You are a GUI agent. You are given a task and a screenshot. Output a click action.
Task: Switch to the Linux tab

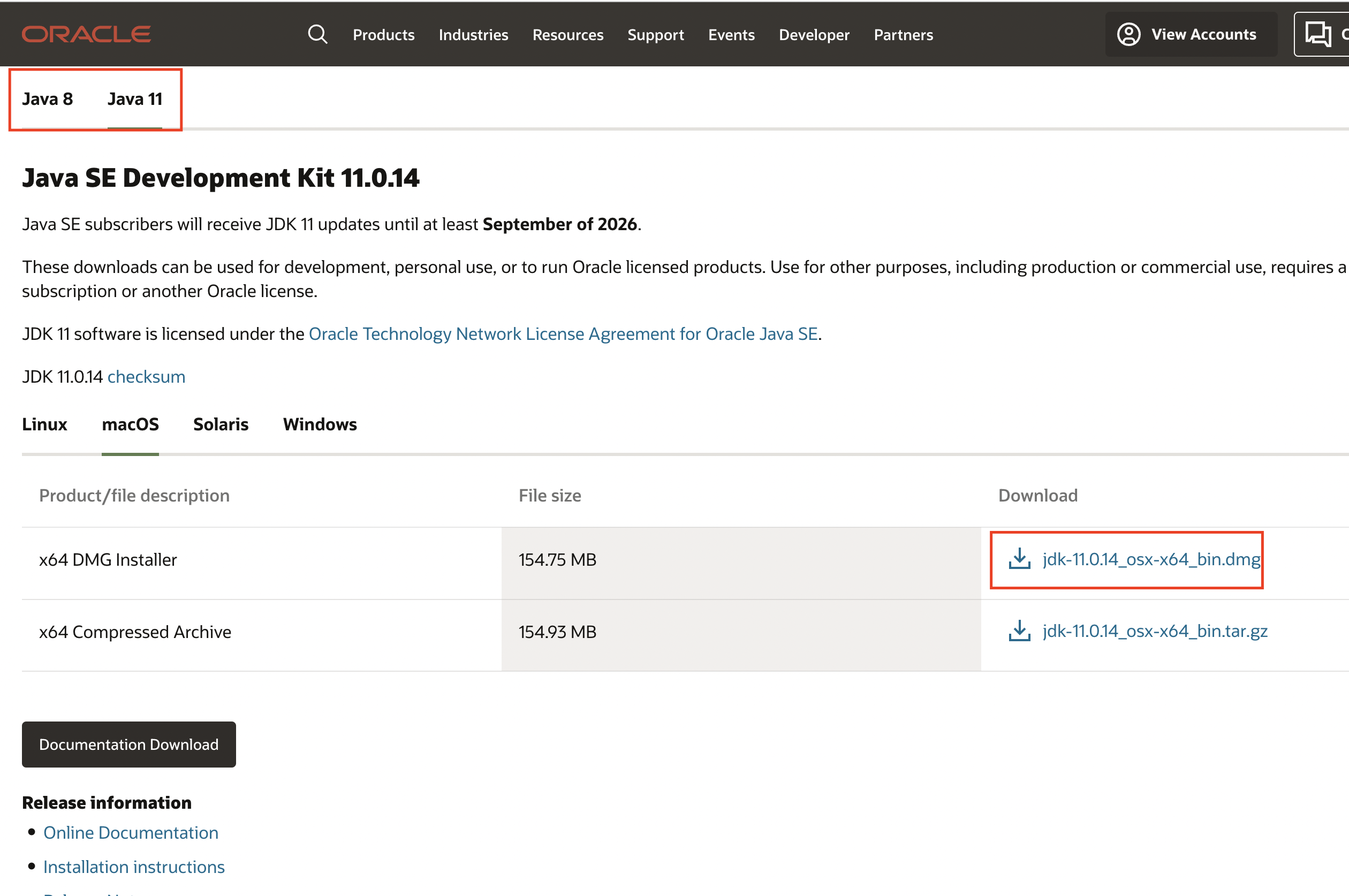[44, 424]
